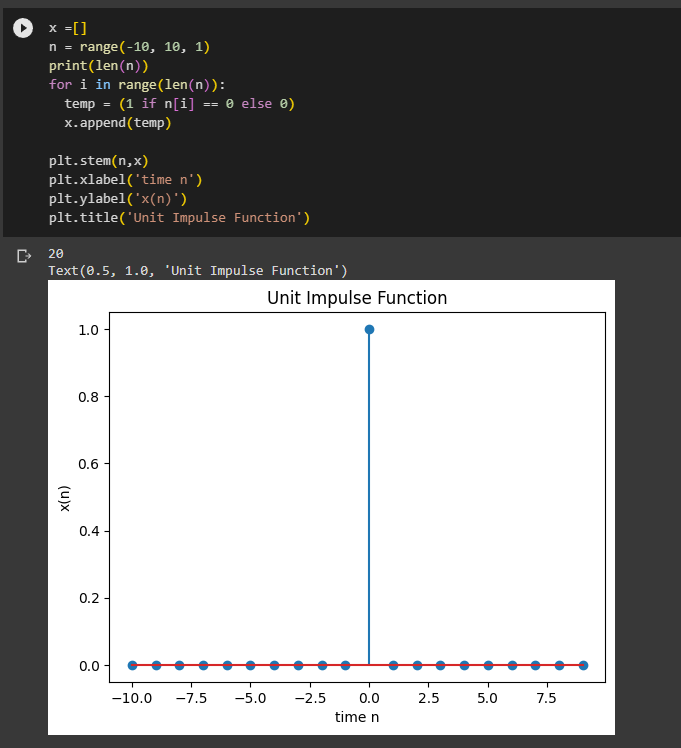This screenshot has height=748, width=681.
Task: Click the 'x(n)' y-axis label
Action: (65, 499)
